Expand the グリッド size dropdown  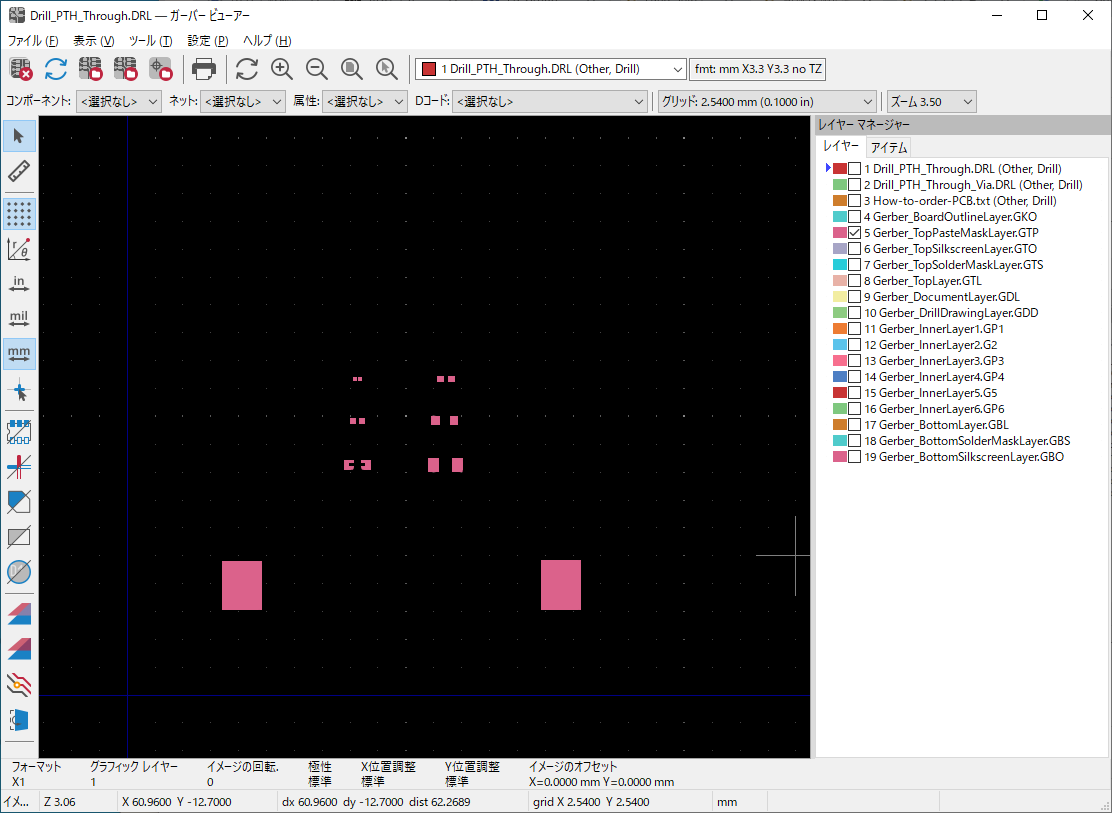coord(767,101)
